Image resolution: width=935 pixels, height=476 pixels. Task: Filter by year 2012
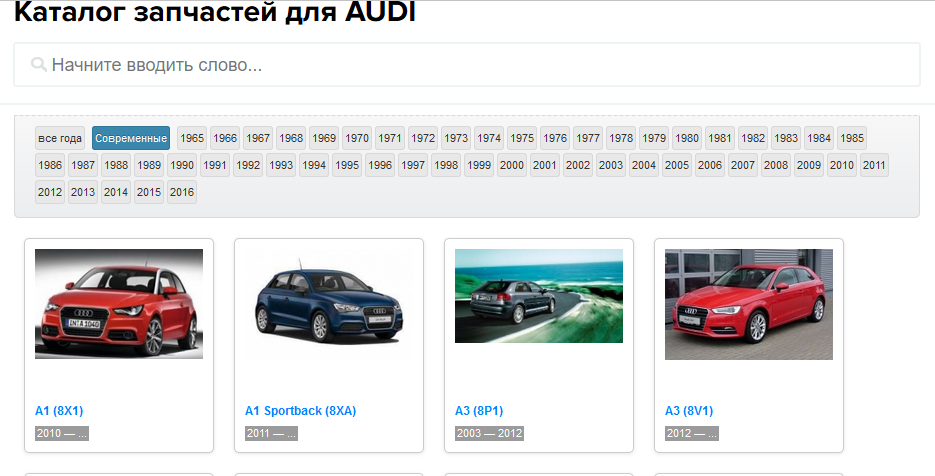click(50, 192)
